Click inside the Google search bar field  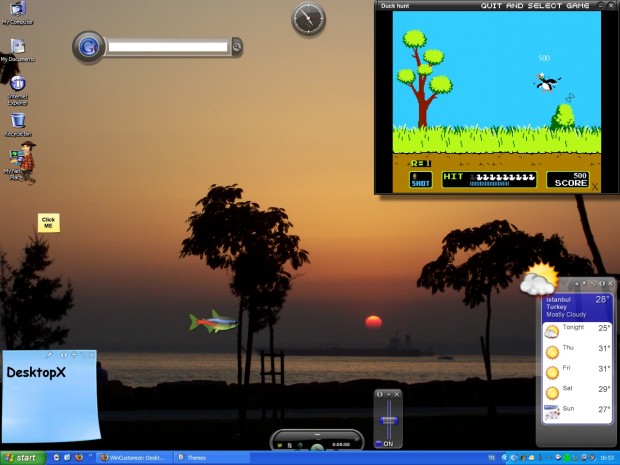click(167, 46)
